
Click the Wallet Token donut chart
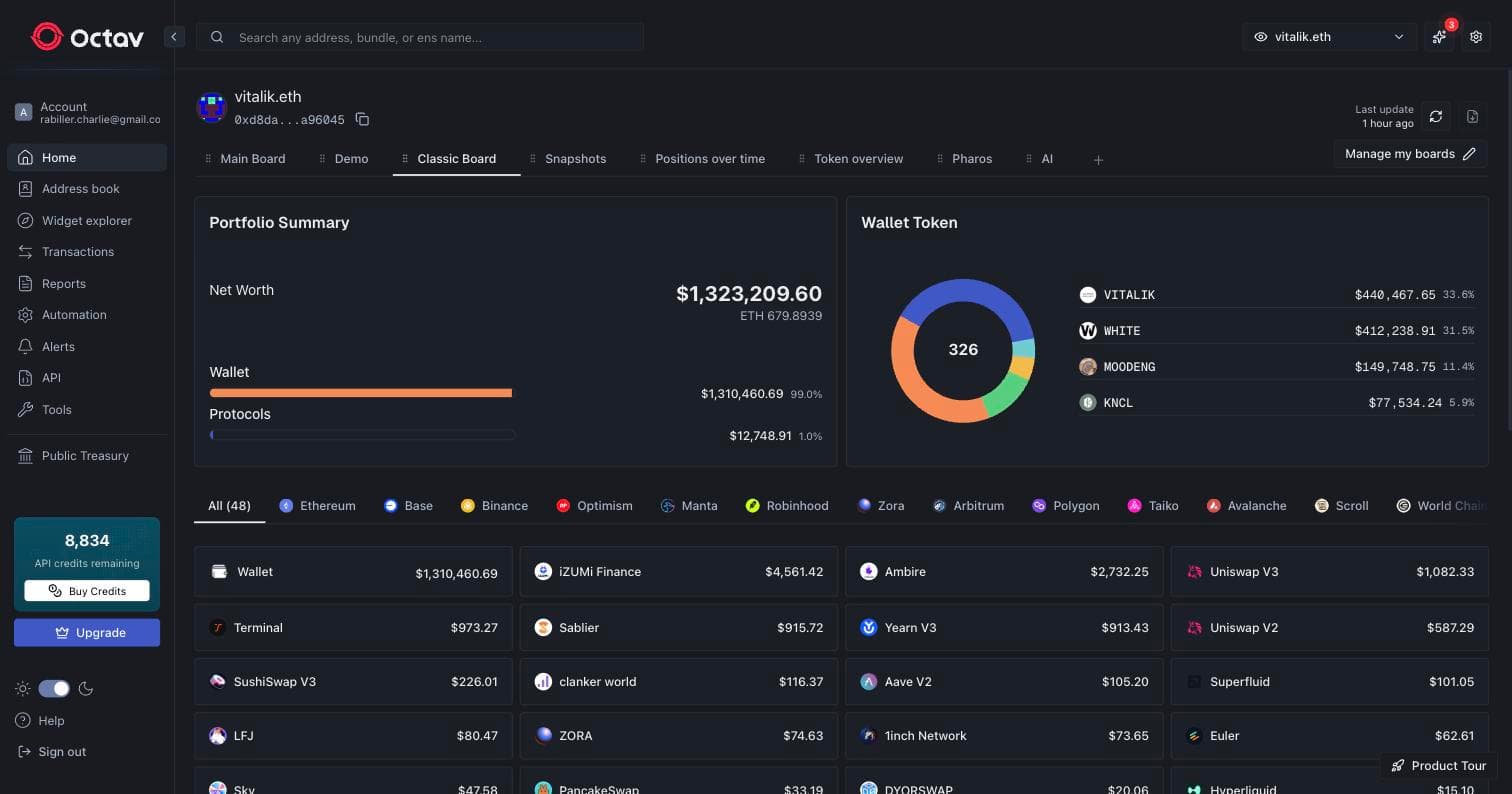(963, 350)
